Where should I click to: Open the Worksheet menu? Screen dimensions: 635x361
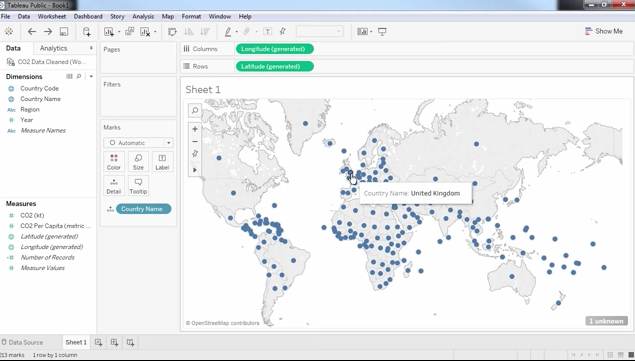click(52, 17)
